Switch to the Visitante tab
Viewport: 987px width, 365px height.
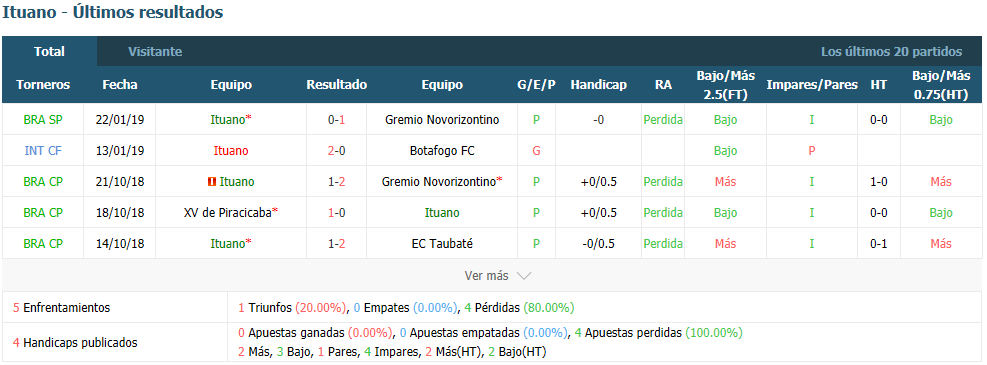(155, 52)
